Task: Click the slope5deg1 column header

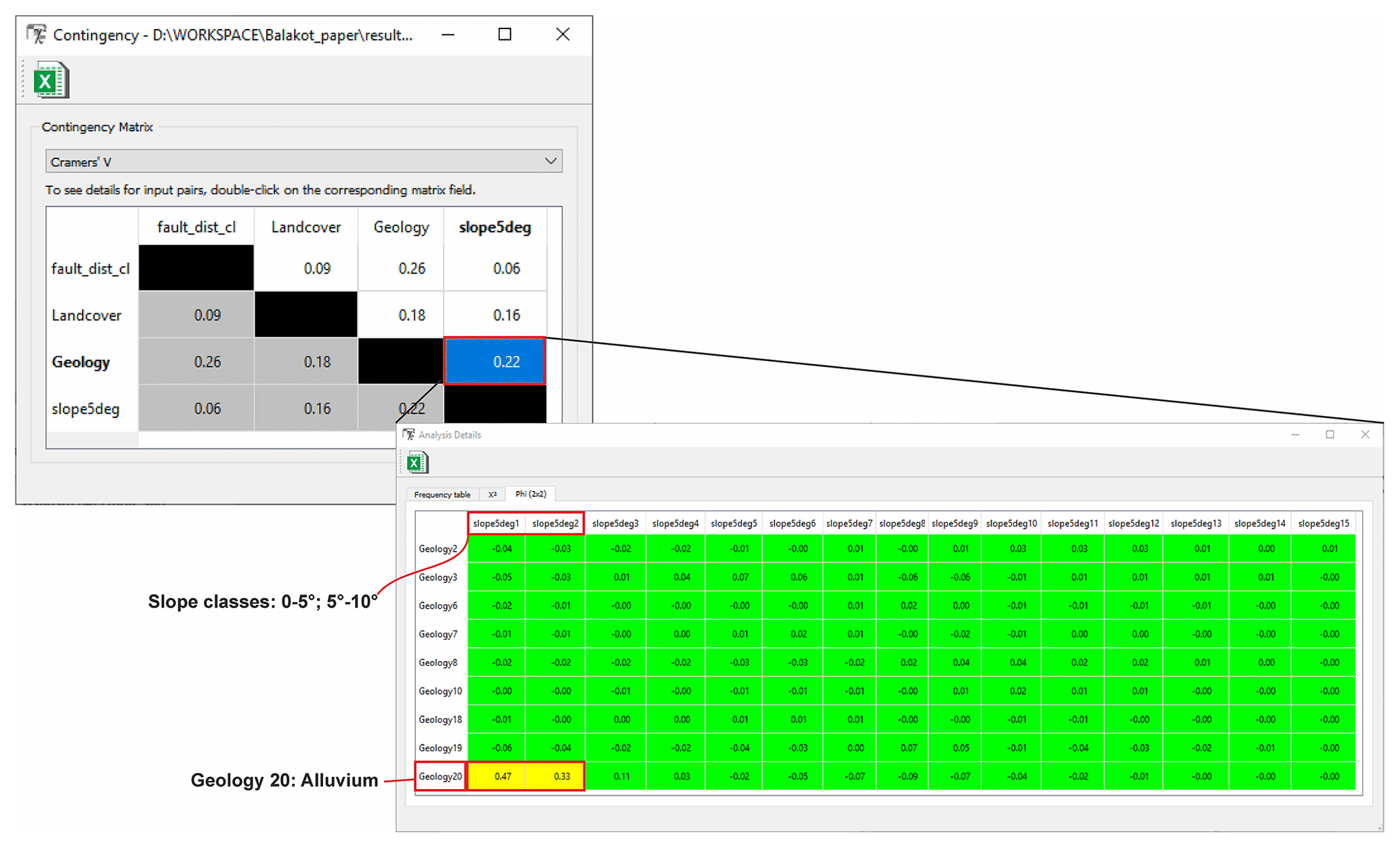Action: pos(496,524)
